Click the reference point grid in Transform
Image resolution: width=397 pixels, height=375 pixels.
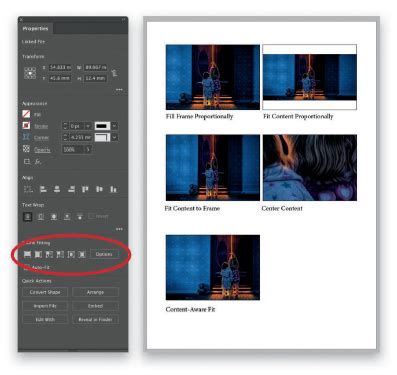point(30,73)
